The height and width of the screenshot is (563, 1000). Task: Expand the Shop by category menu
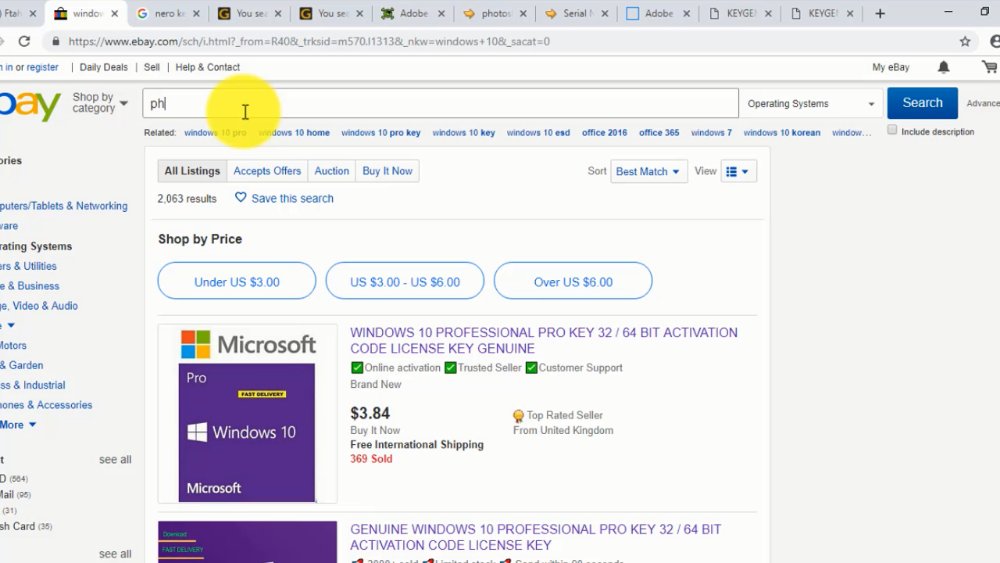point(100,103)
